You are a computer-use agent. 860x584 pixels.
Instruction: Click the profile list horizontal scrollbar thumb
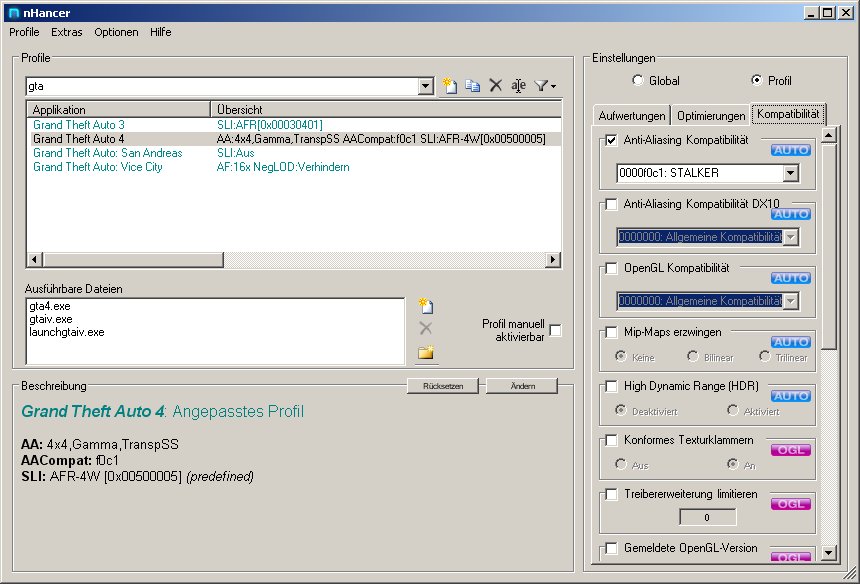pos(133,259)
